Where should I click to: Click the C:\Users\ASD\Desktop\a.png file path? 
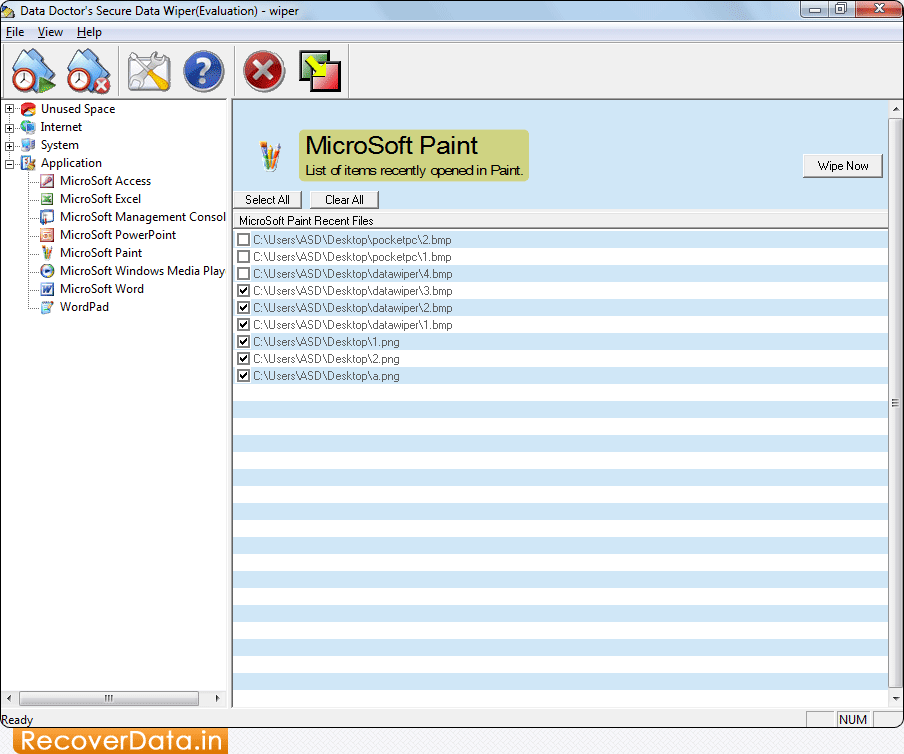coord(326,376)
